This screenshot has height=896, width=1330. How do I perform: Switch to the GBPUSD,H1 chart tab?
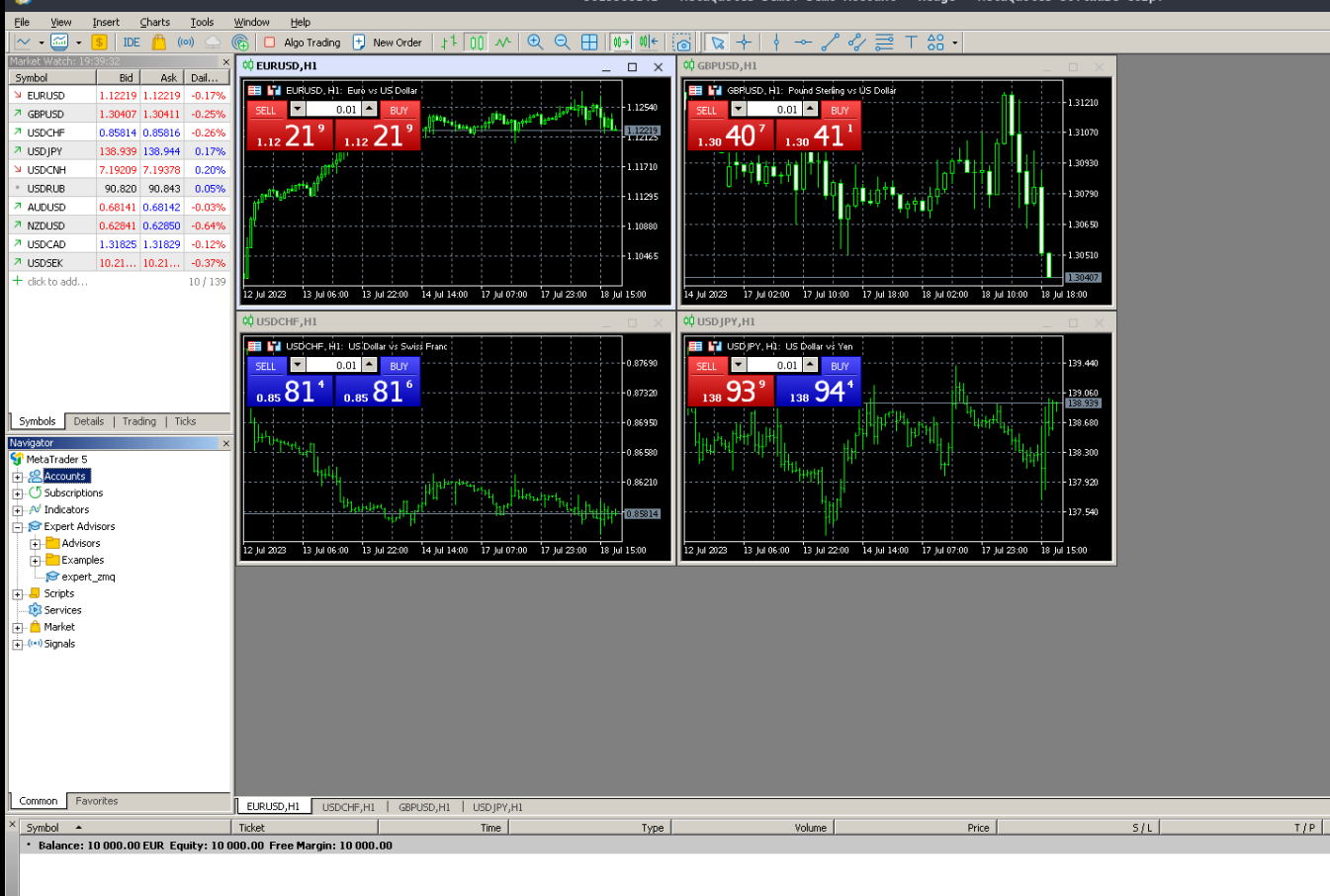[422, 807]
